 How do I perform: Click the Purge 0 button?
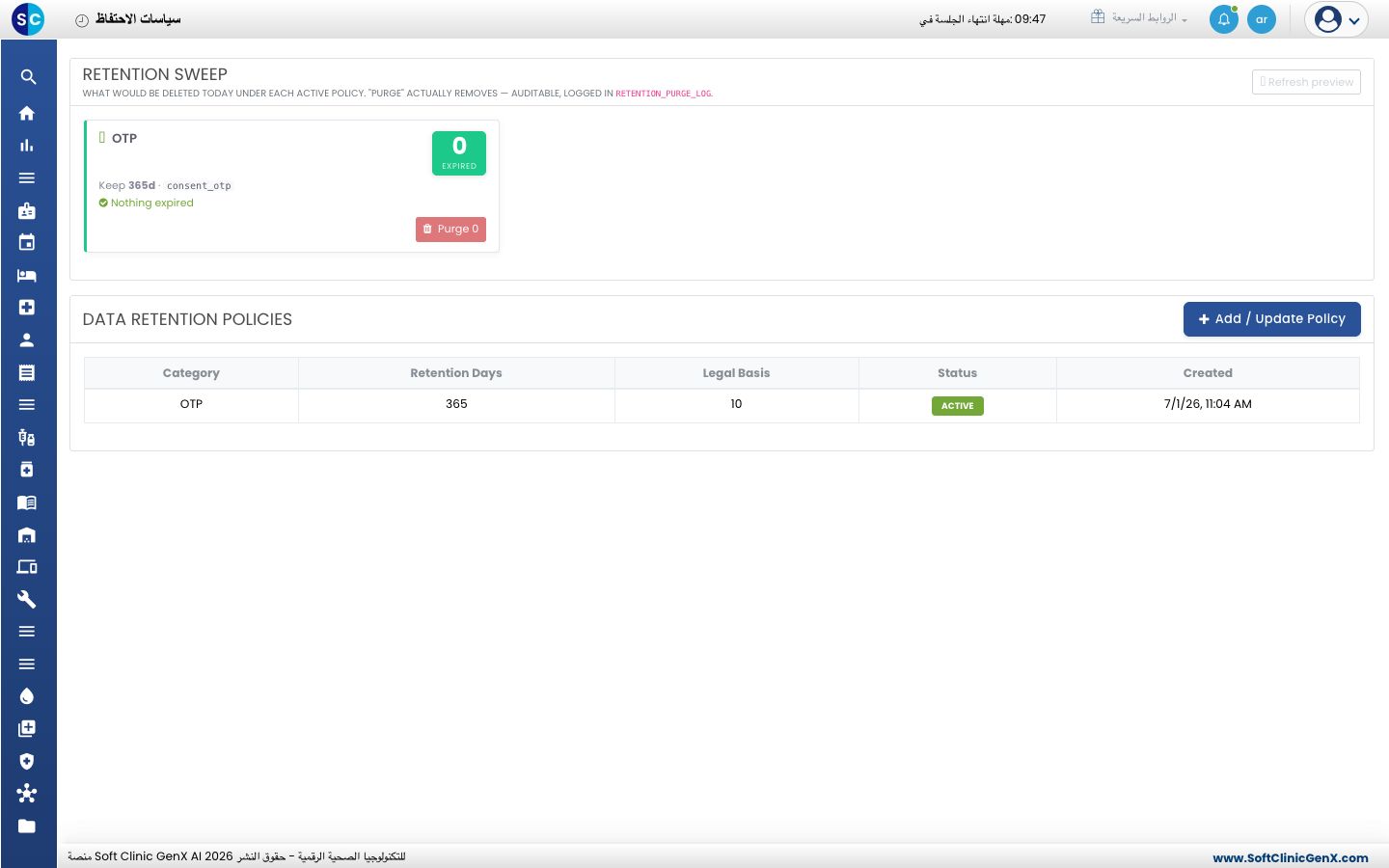(x=450, y=230)
